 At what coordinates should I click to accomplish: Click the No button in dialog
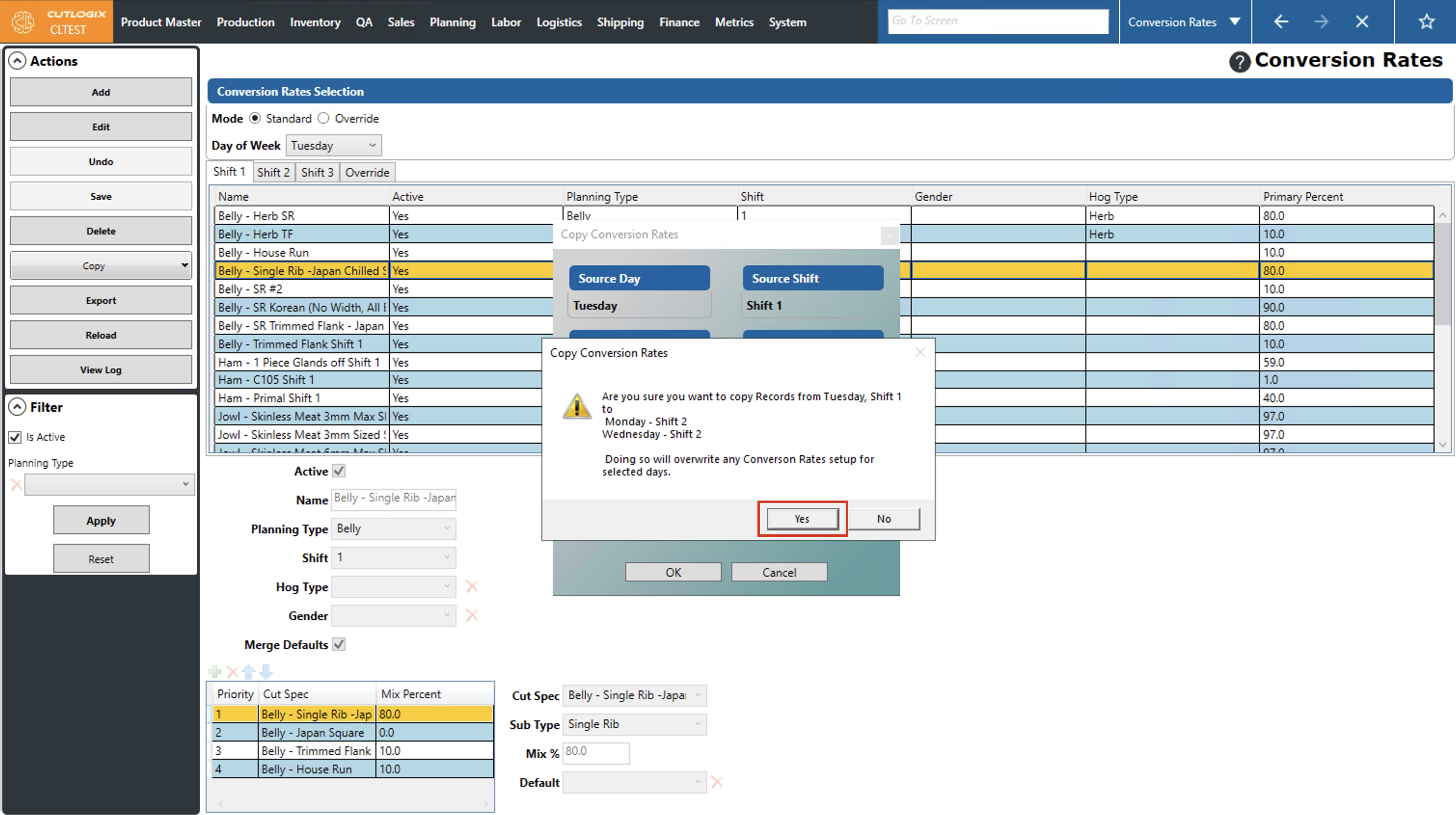click(x=883, y=519)
